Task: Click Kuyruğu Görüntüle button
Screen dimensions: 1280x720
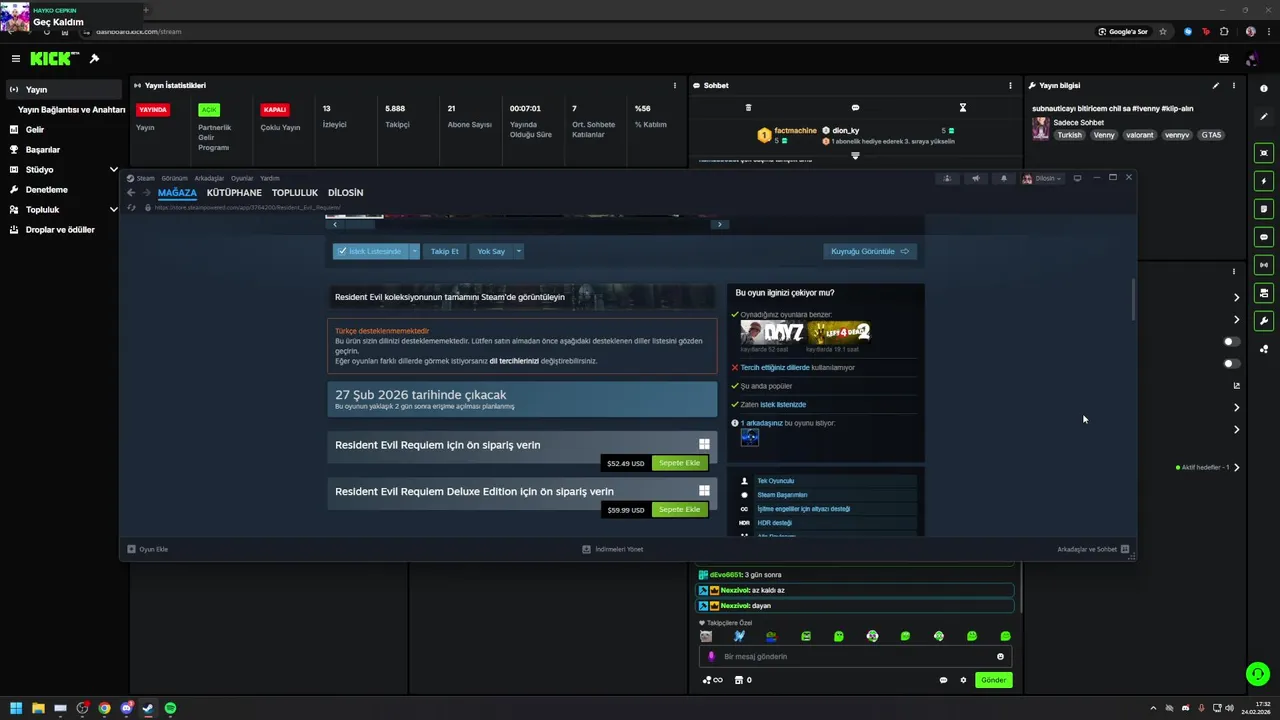Action: tap(870, 251)
